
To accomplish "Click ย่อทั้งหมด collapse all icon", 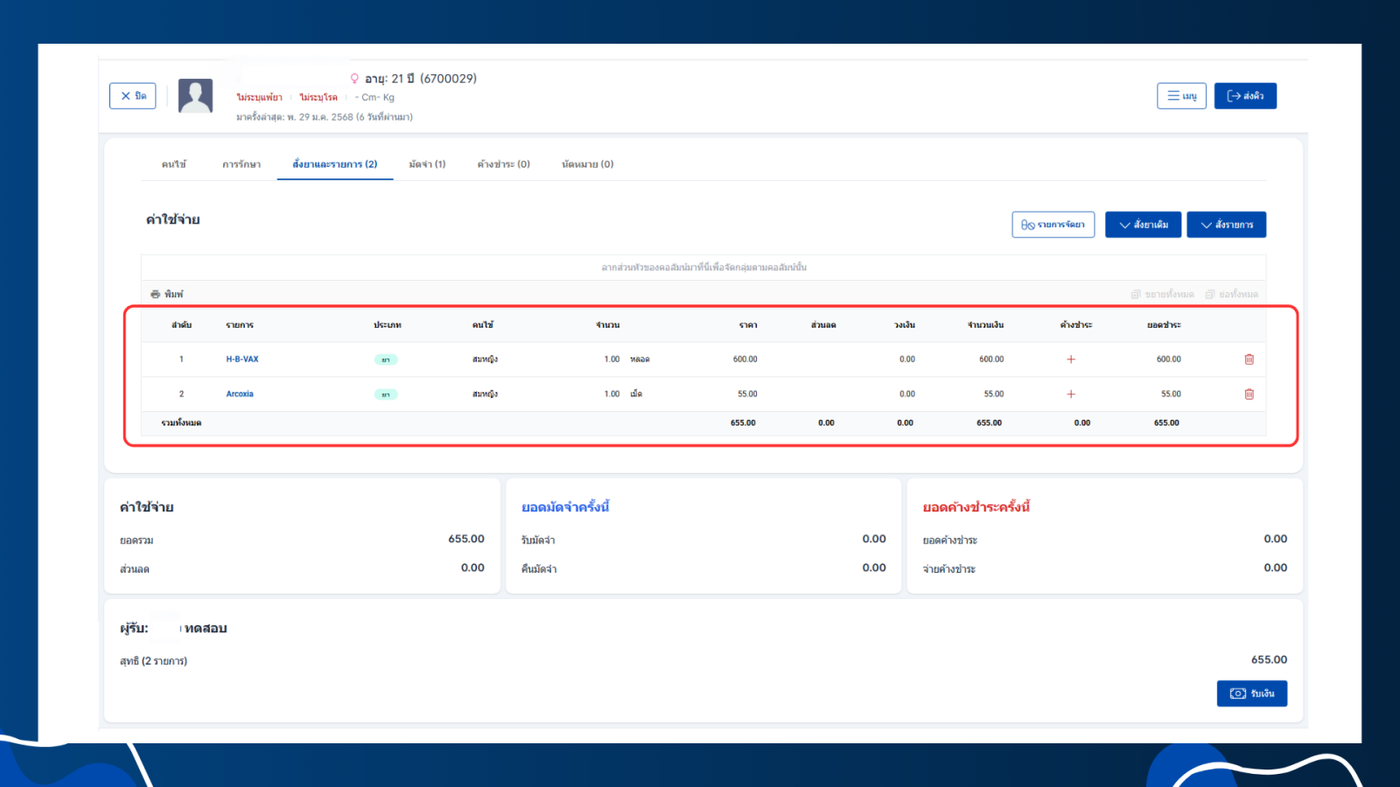I will point(1210,295).
